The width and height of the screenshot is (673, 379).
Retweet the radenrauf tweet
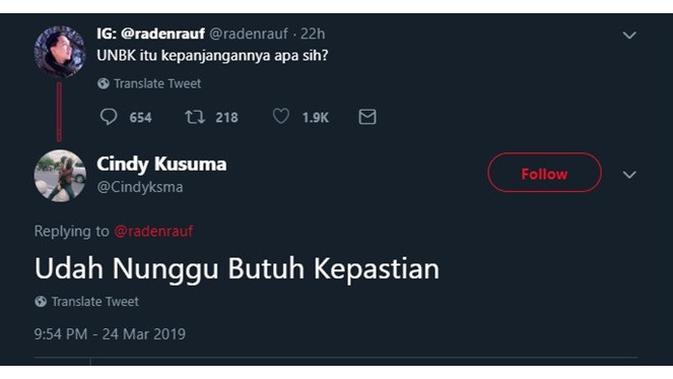(195, 117)
